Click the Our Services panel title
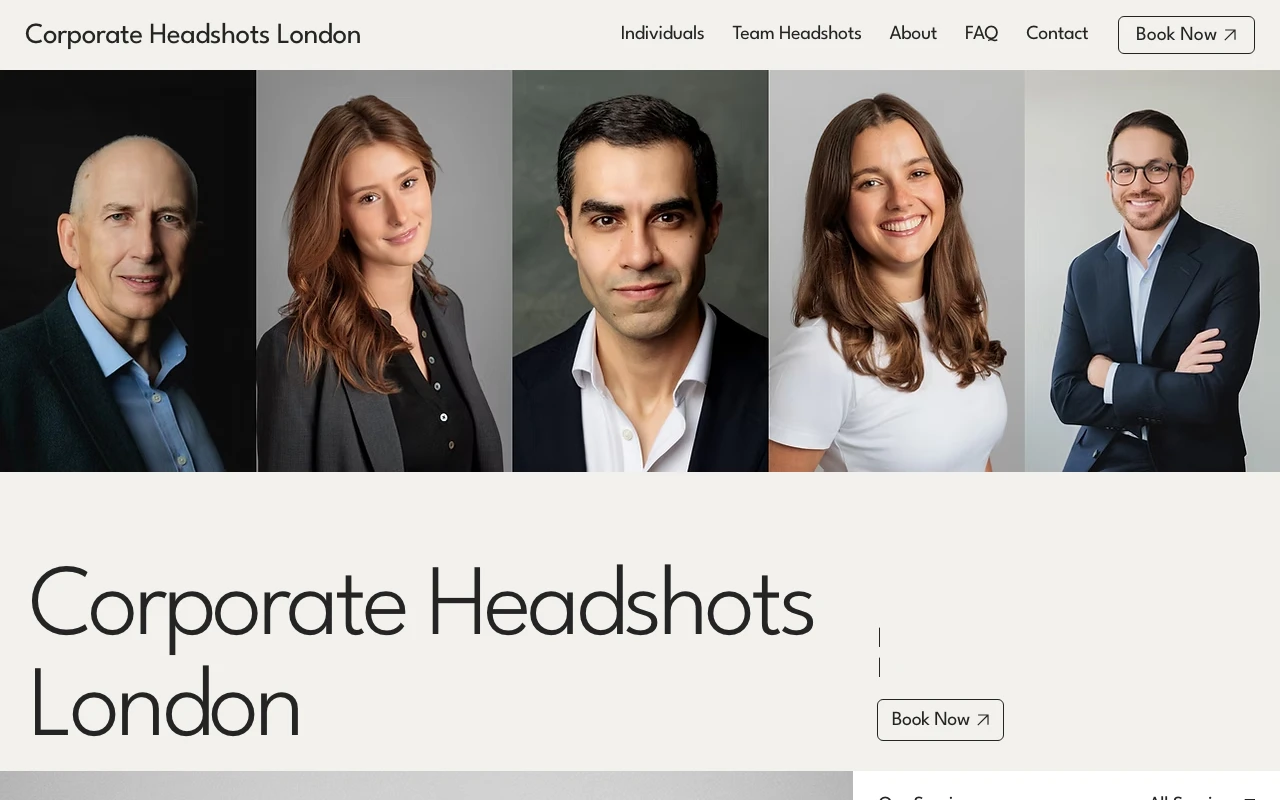The width and height of the screenshot is (1280, 800). point(920,797)
